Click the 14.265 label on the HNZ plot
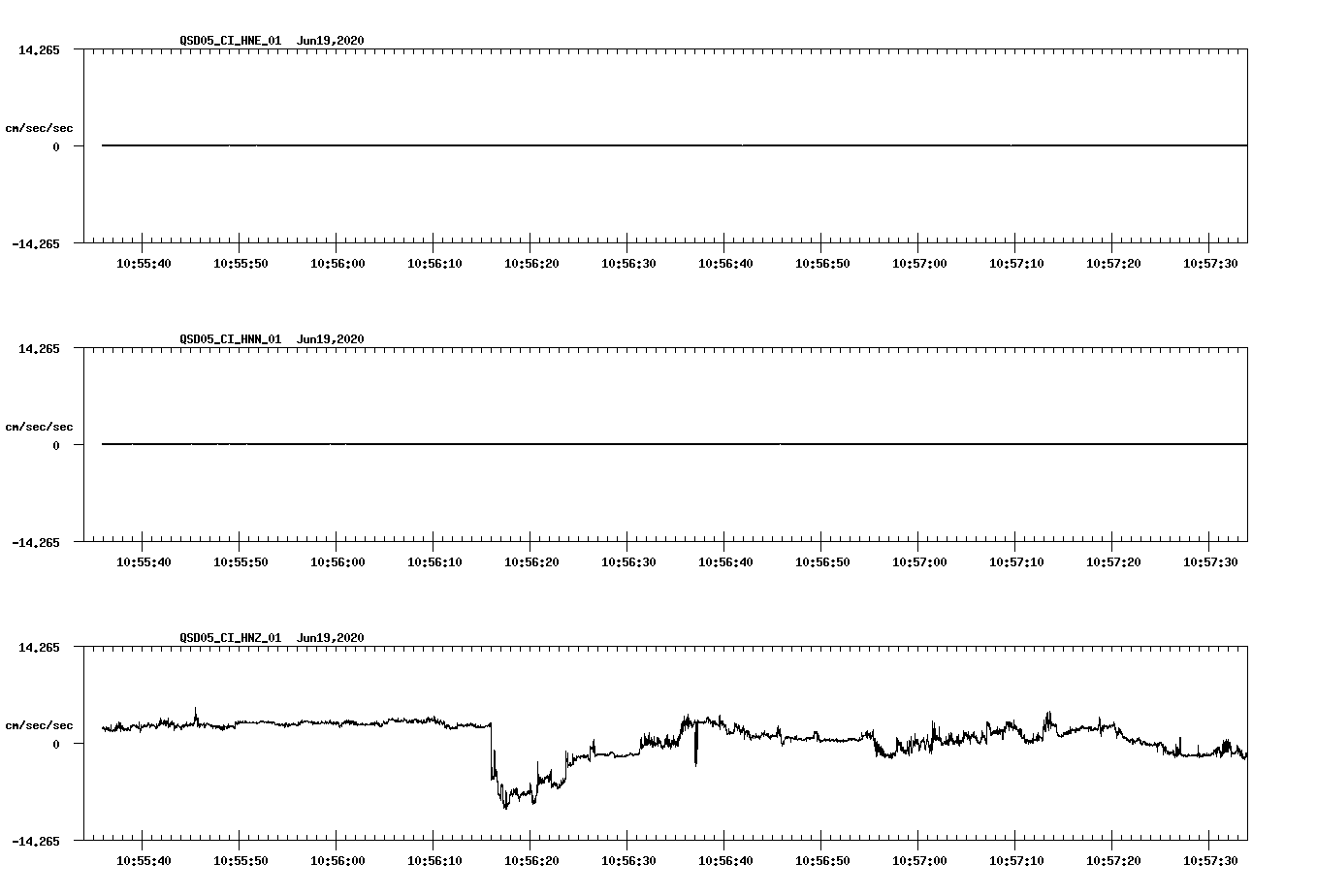 39,647
